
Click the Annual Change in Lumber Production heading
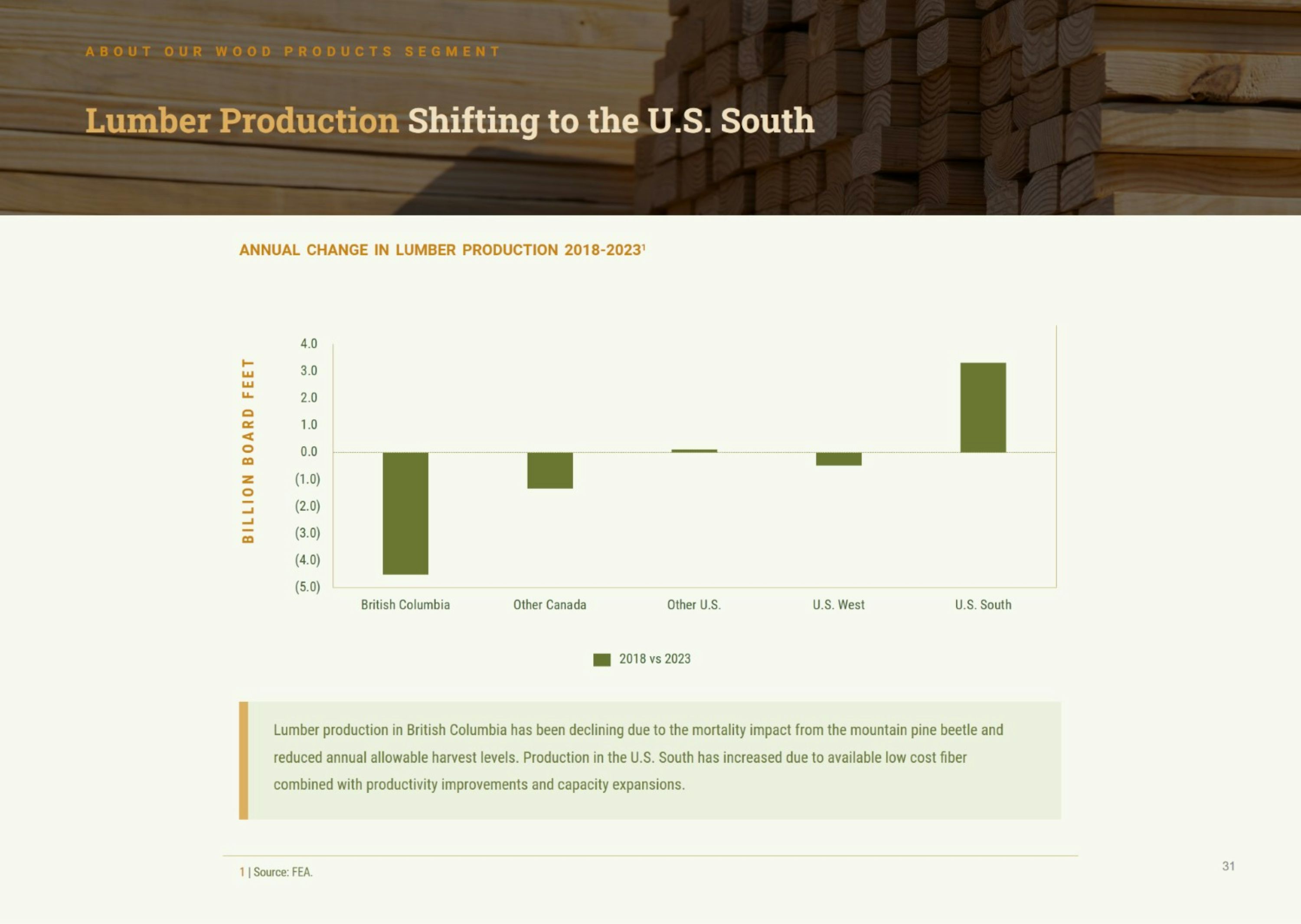[441, 250]
